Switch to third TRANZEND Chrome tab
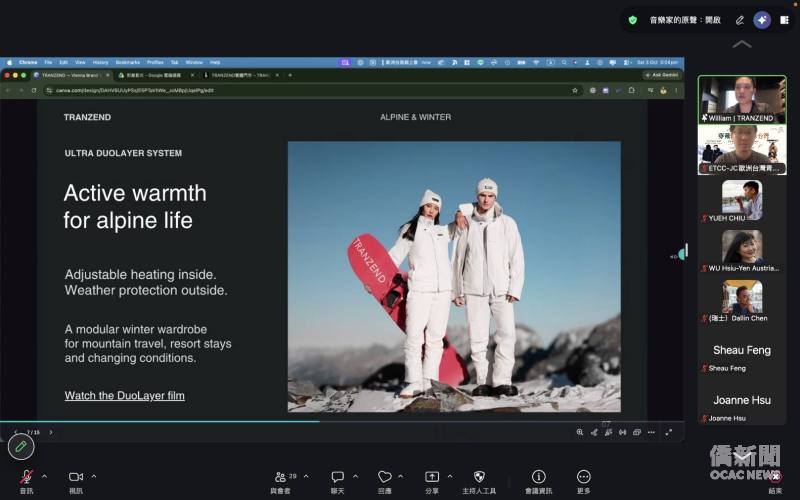800x500 pixels. [240, 75]
